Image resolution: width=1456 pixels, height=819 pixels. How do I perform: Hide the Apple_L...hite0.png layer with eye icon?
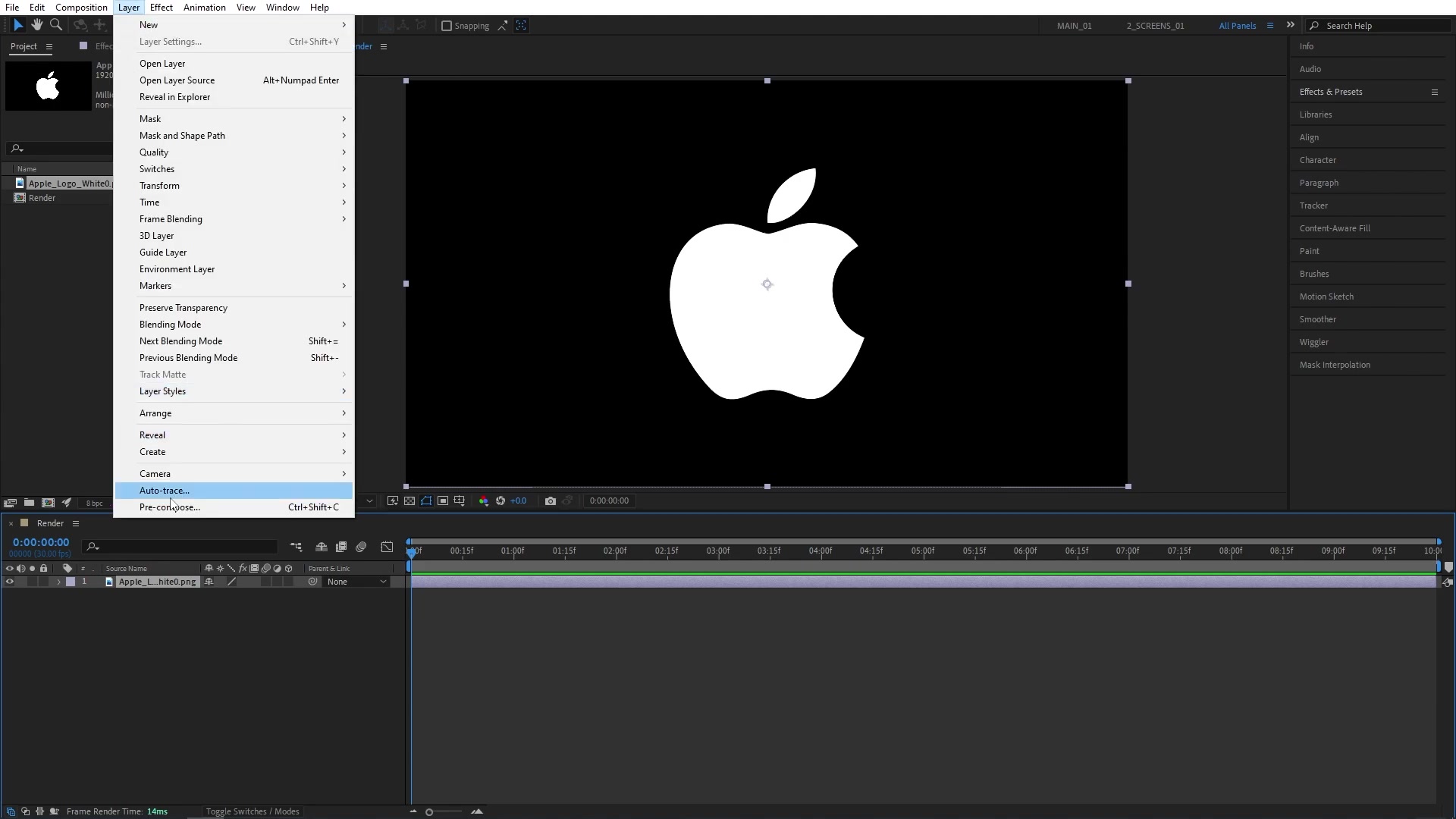10,582
